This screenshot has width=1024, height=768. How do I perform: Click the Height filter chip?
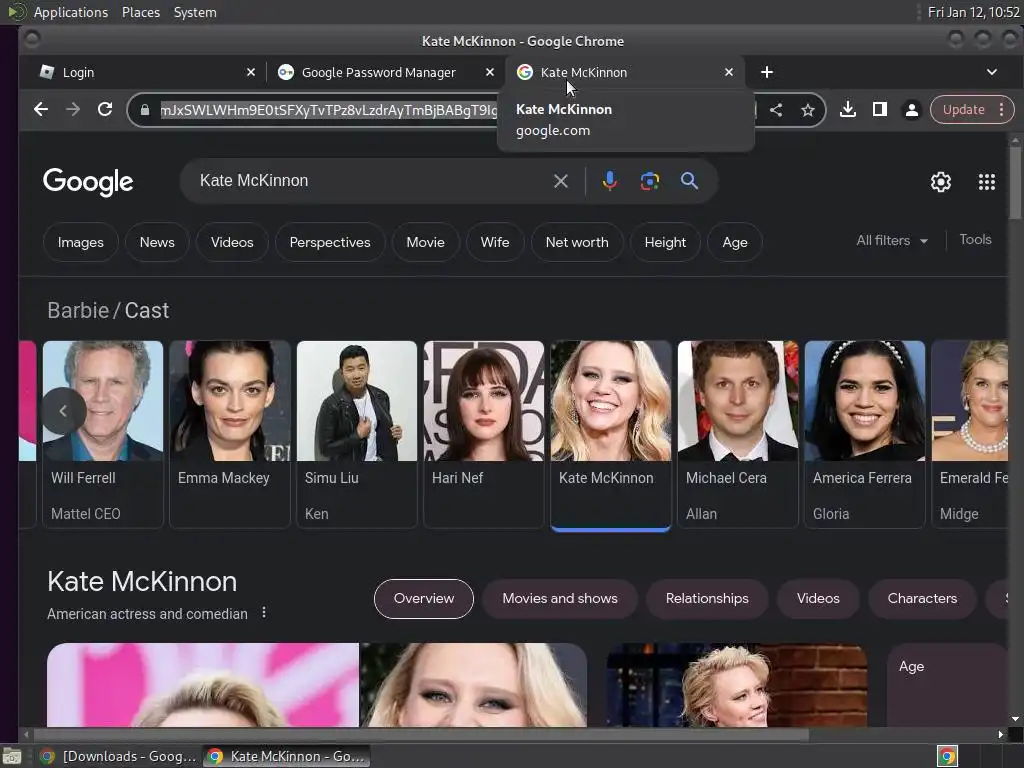pyautogui.click(x=665, y=242)
